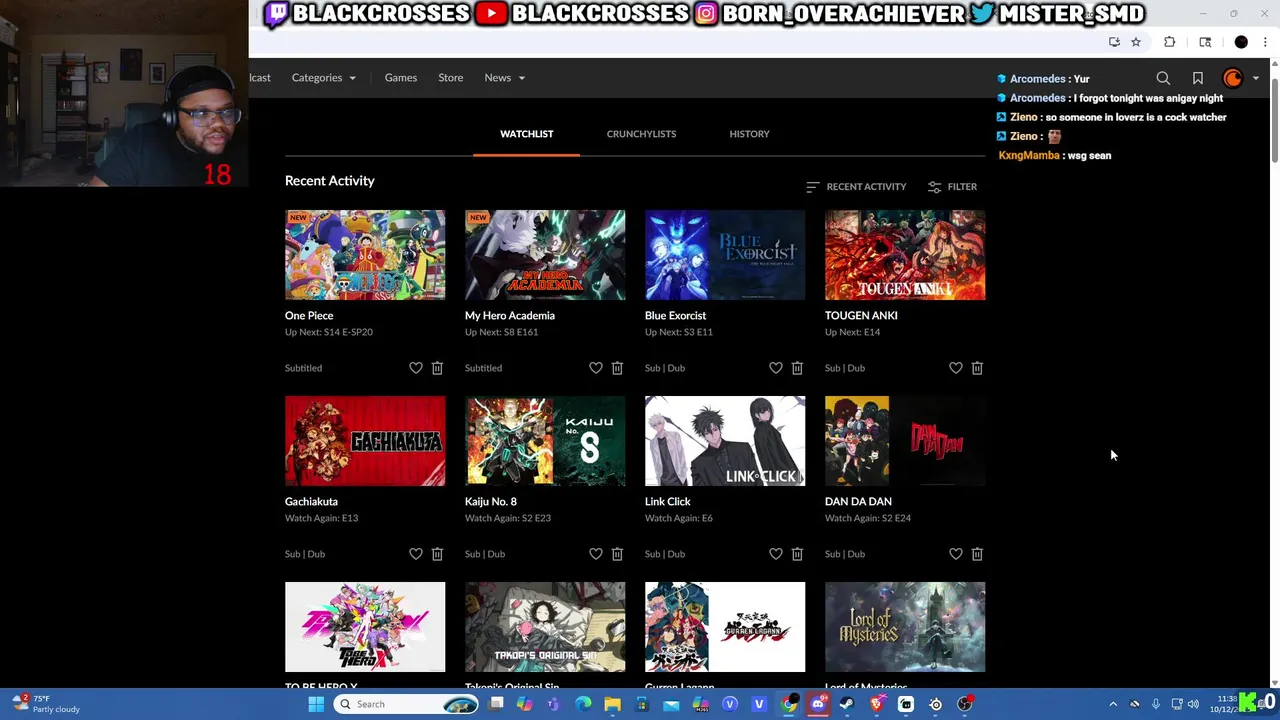Image resolution: width=1280 pixels, height=720 pixels.
Task: Expand the News dropdown menu
Action: click(504, 78)
